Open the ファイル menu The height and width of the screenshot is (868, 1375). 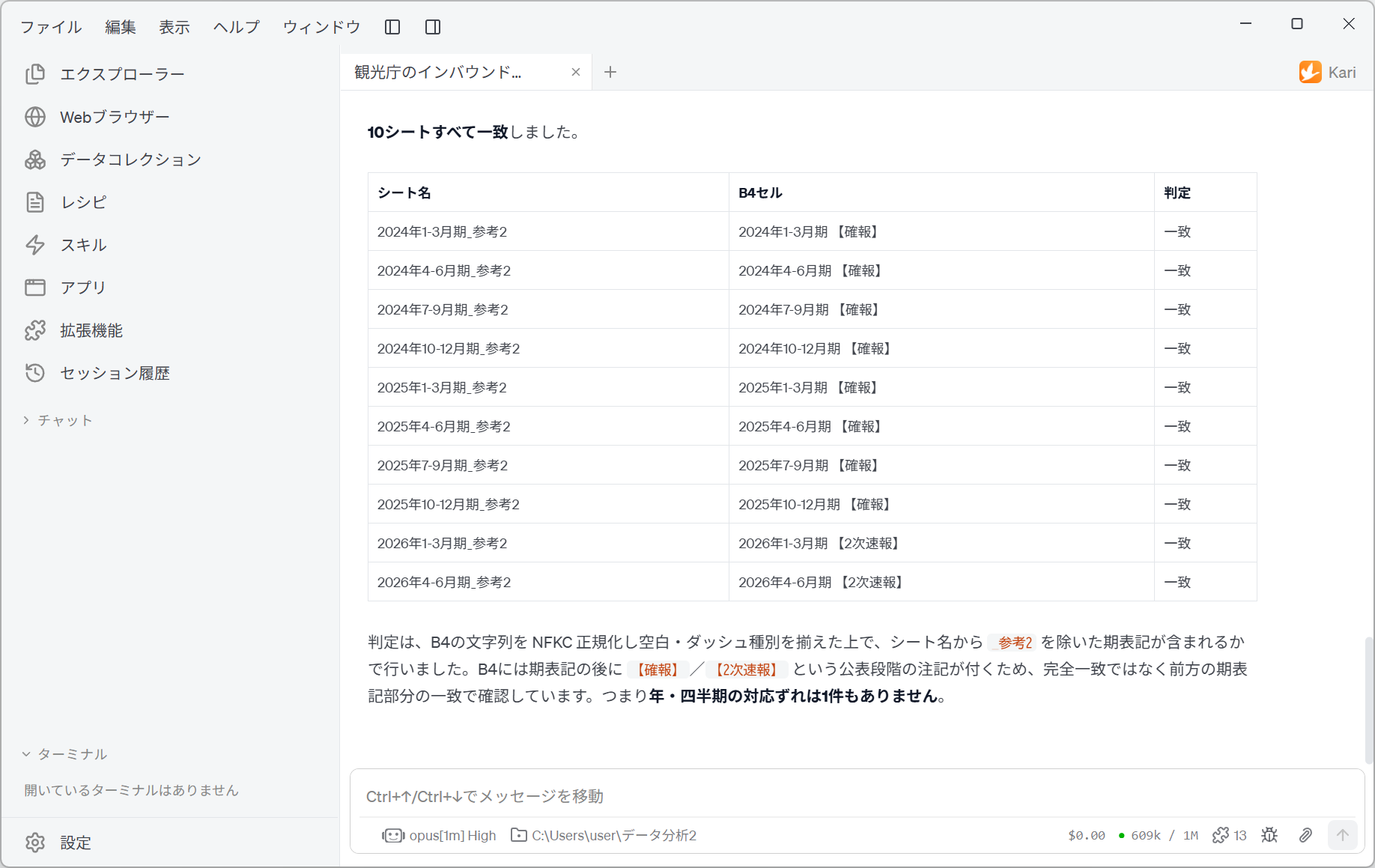click(x=51, y=27)
